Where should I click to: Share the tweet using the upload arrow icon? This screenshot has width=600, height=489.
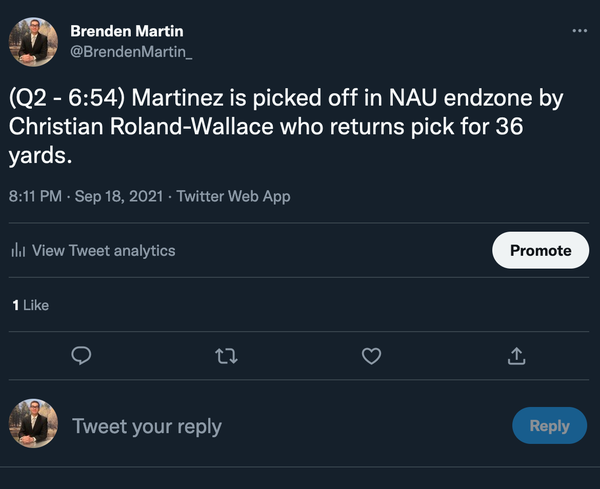pos(517,355)
